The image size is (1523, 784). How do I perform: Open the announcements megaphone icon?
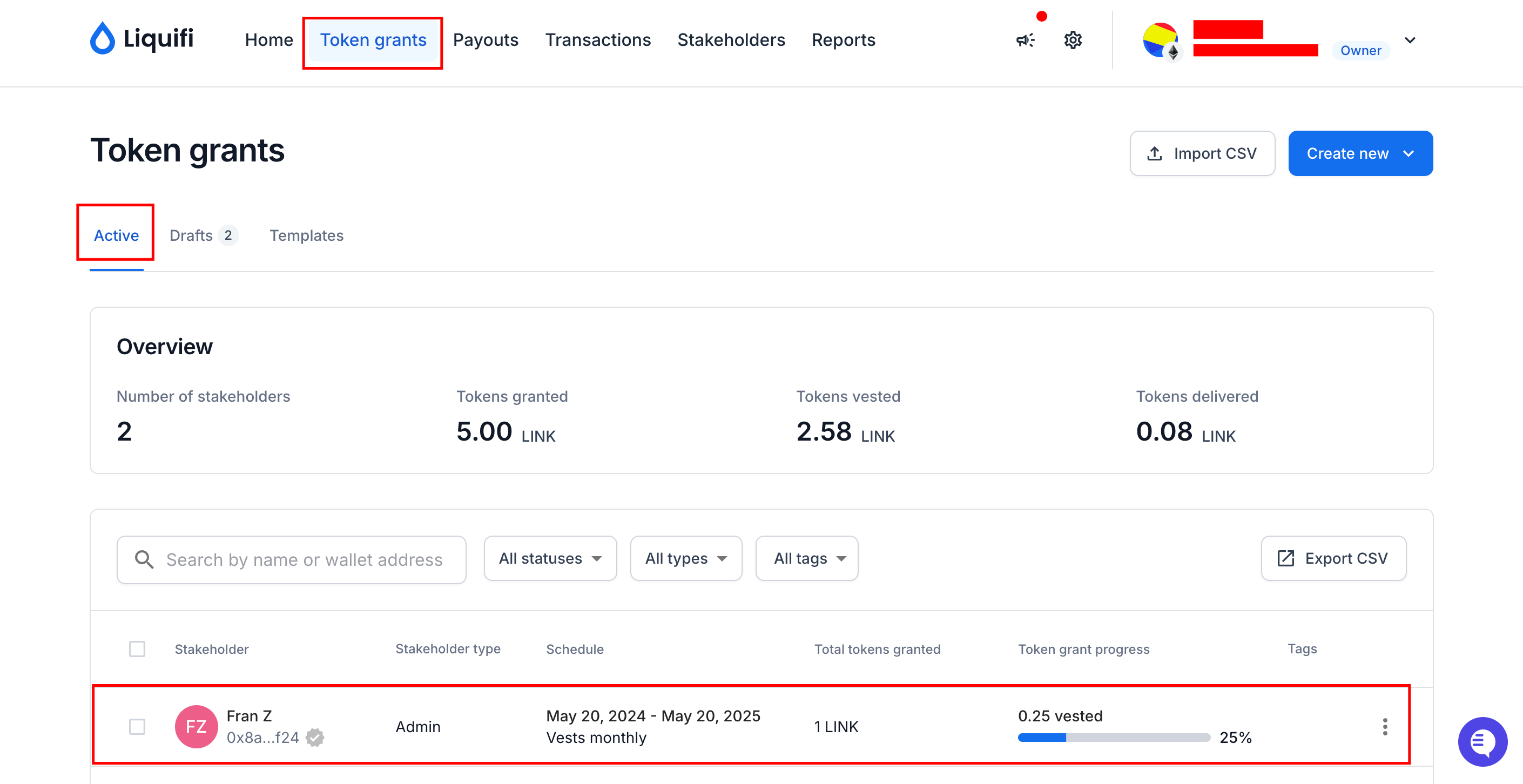point(1025,40)
